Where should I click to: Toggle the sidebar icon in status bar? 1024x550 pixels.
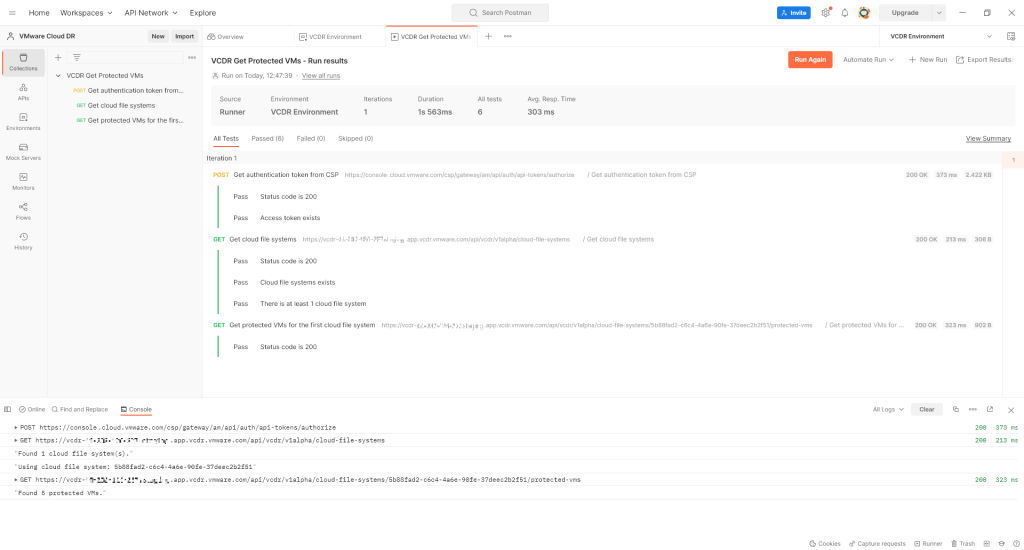(x=7, y=410)
